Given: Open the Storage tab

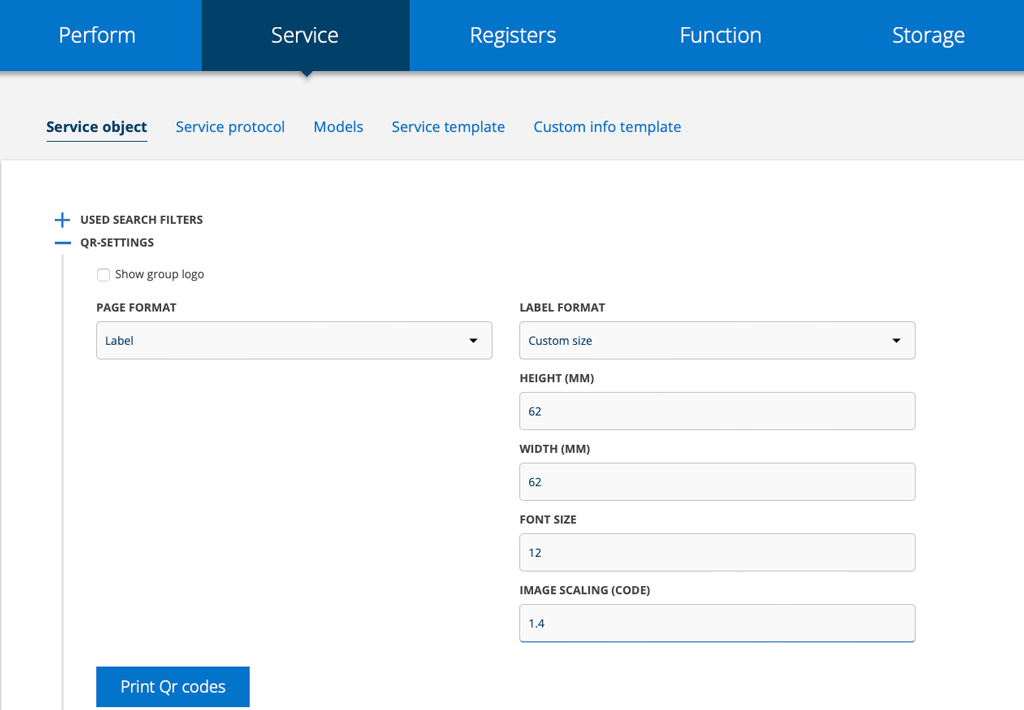Looking at the screenshot, I should [928, 35].
